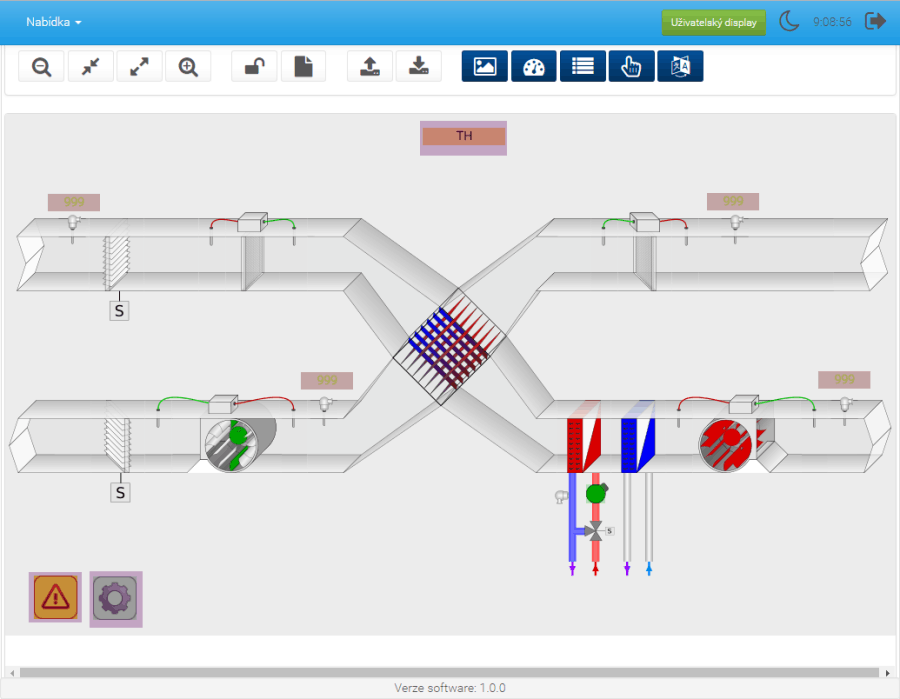Open the settings gear button

115,599
